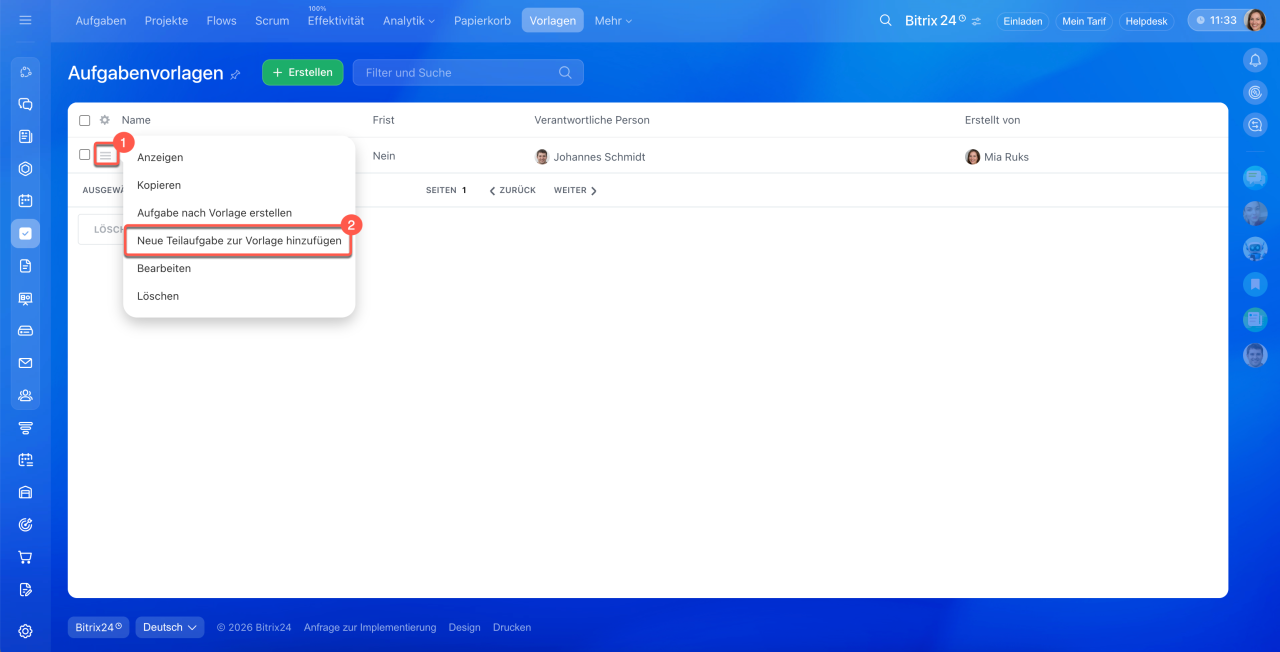Switch to the Scrum tab
1280x652 pixels.
tap(272, 21)
